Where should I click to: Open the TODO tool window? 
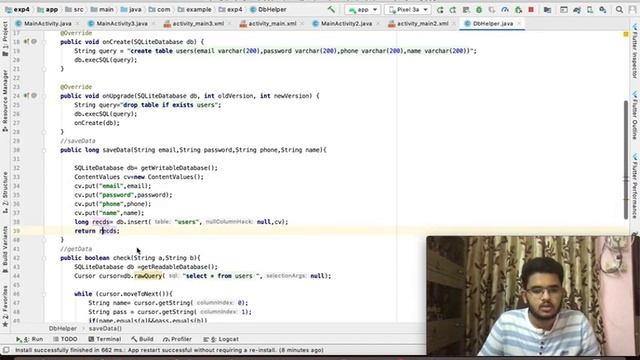click(x=65, y=339)
